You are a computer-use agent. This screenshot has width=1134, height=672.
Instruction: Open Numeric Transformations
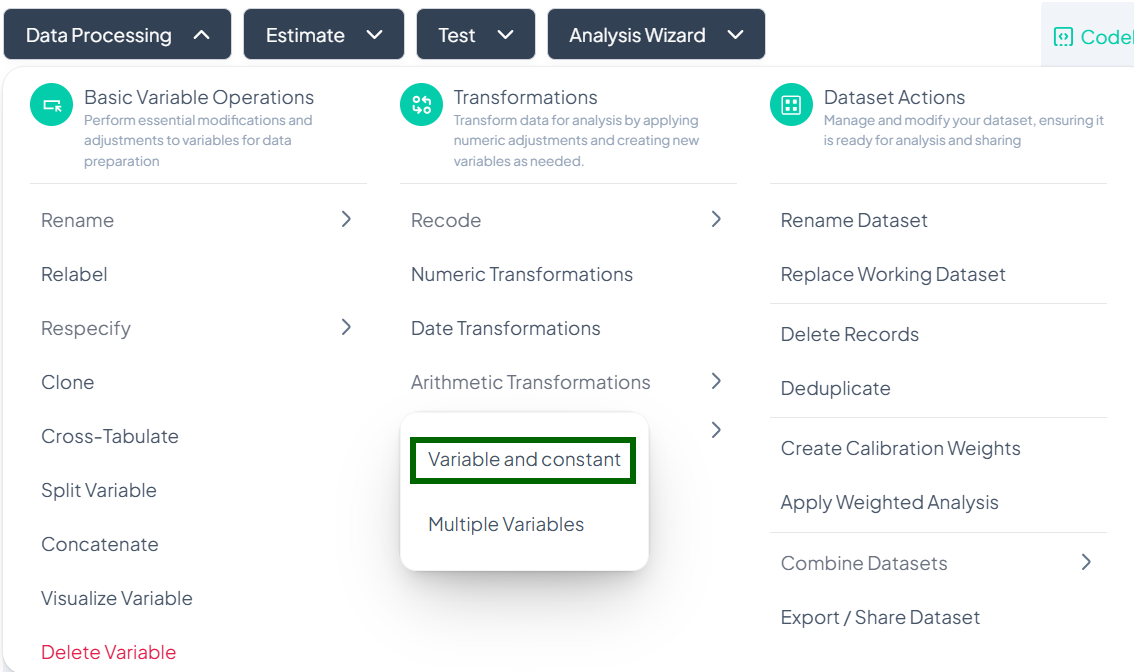[x=522, y=274]
